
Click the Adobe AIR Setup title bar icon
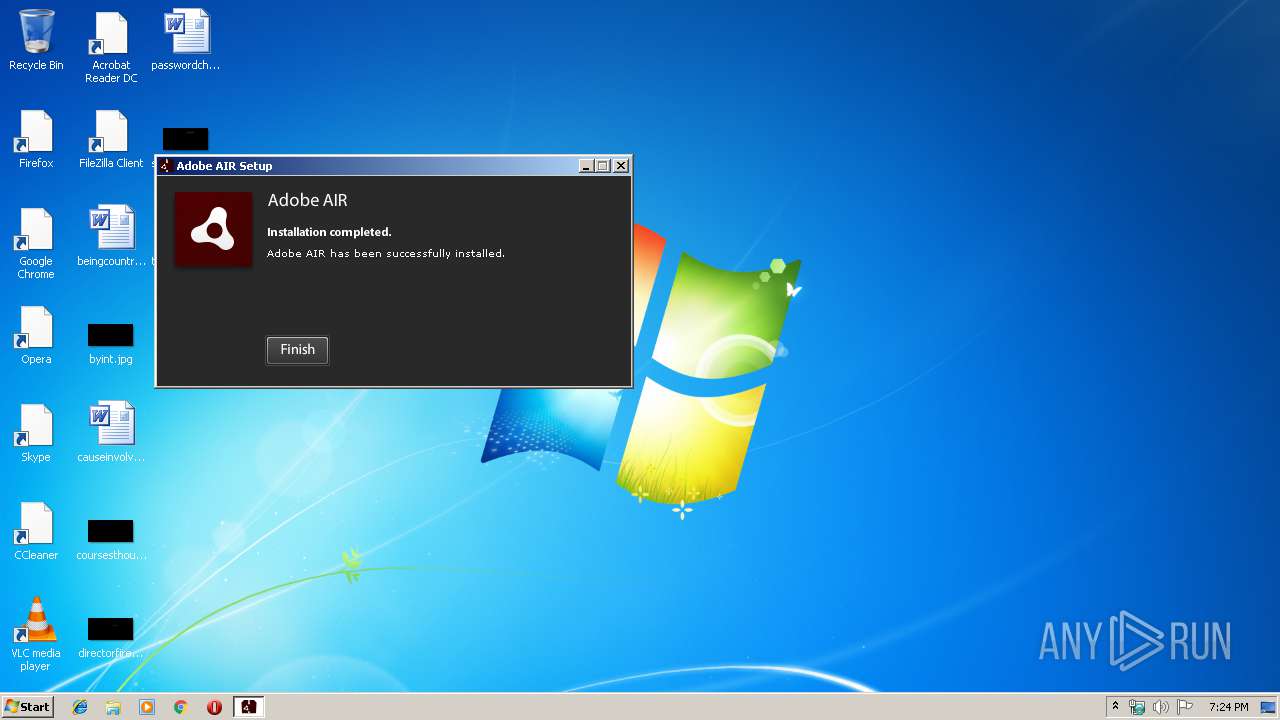(166, 166)
